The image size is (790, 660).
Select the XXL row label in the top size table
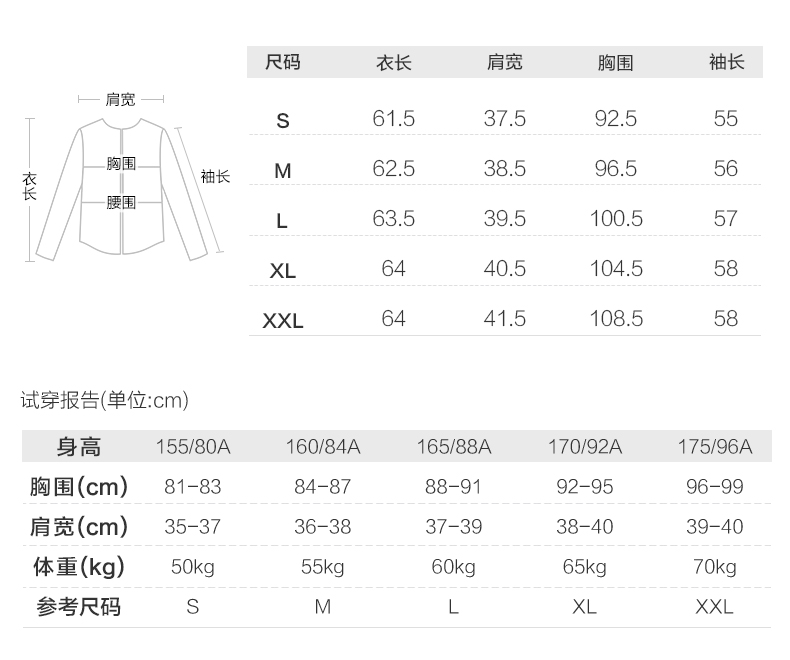283,321
